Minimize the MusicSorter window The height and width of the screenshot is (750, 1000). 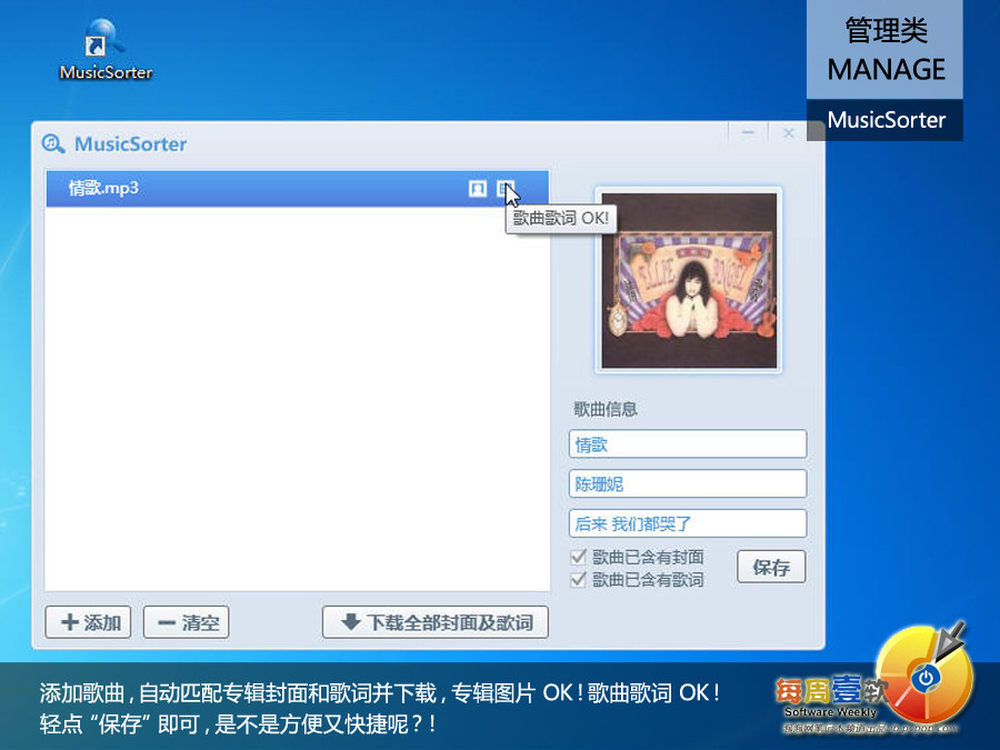748,133
